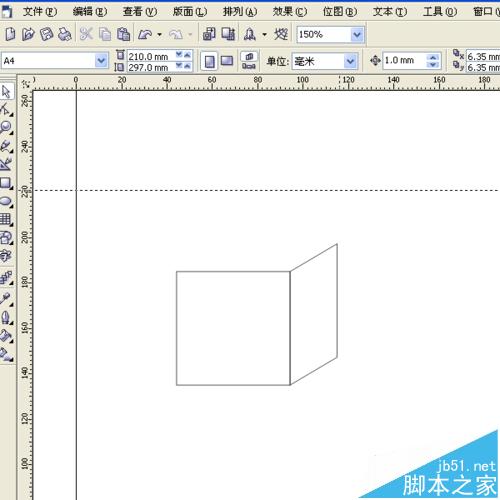Click the Print icon
500x500 pixels.
[65, 34]
